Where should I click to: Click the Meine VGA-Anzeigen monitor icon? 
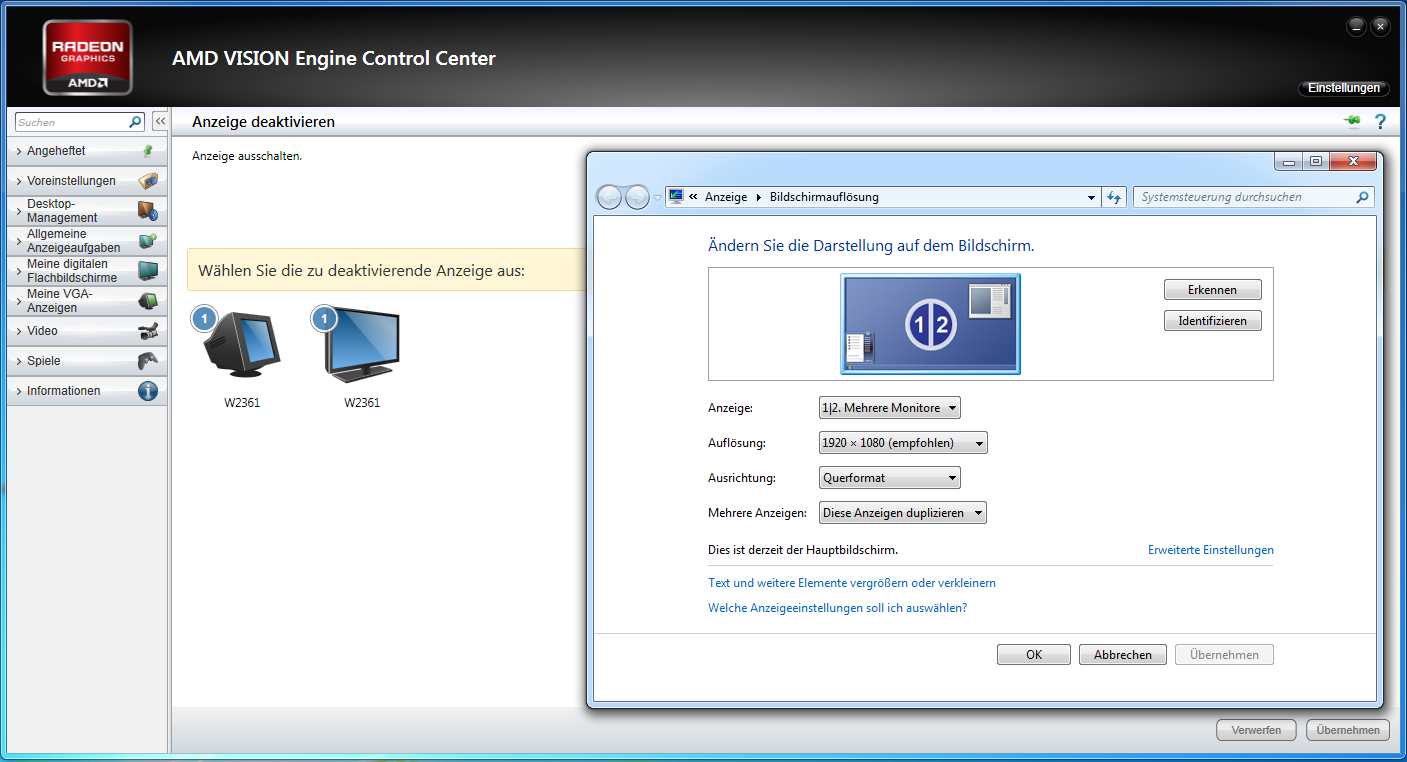point(148,301)
